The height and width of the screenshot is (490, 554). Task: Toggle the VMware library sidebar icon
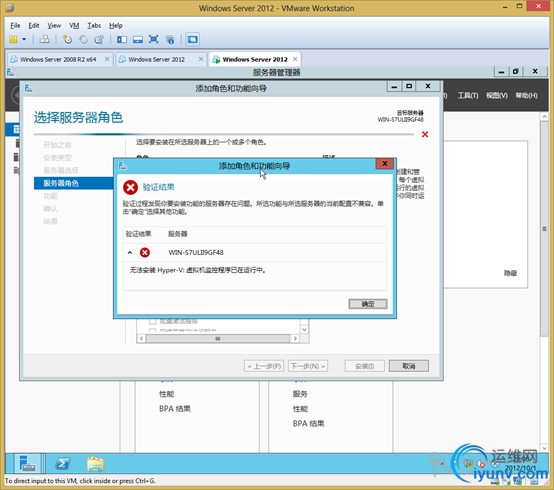[122, 40]
